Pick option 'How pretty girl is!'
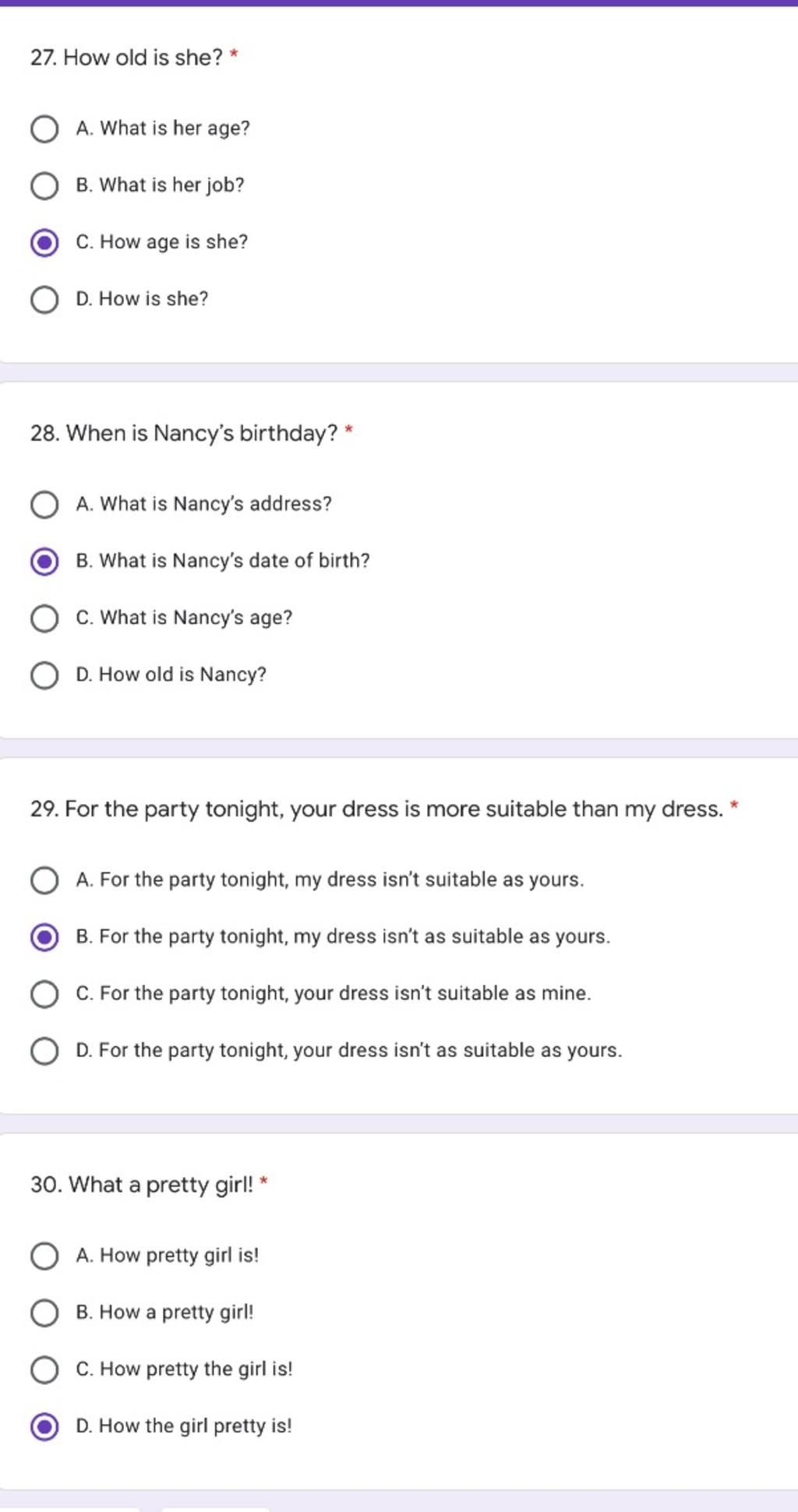Screen dimensions: 798x1512 pos(44,1255)
